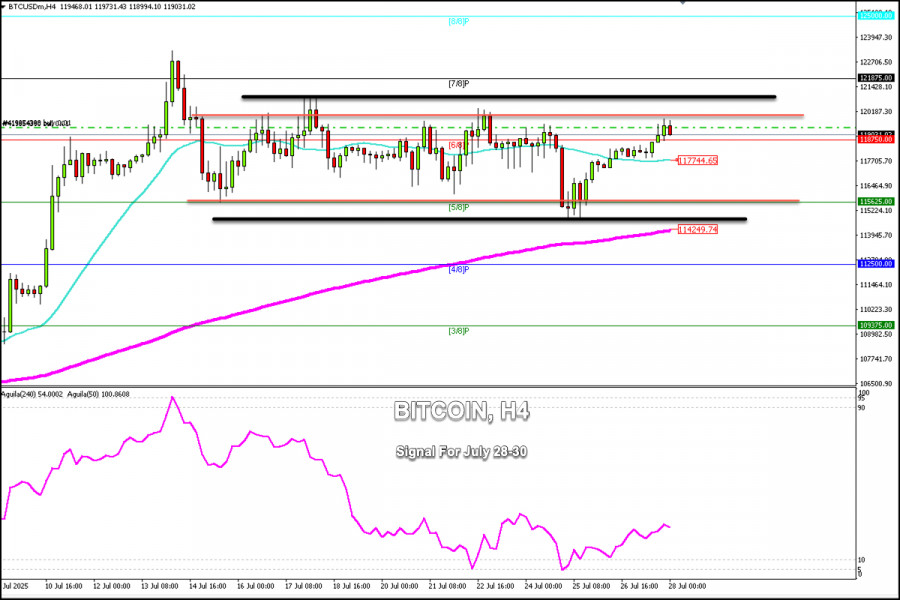Click the 22 Jul 16:00 time label
The width and height of the screenshot is (900, 600).
coord(495,586)
